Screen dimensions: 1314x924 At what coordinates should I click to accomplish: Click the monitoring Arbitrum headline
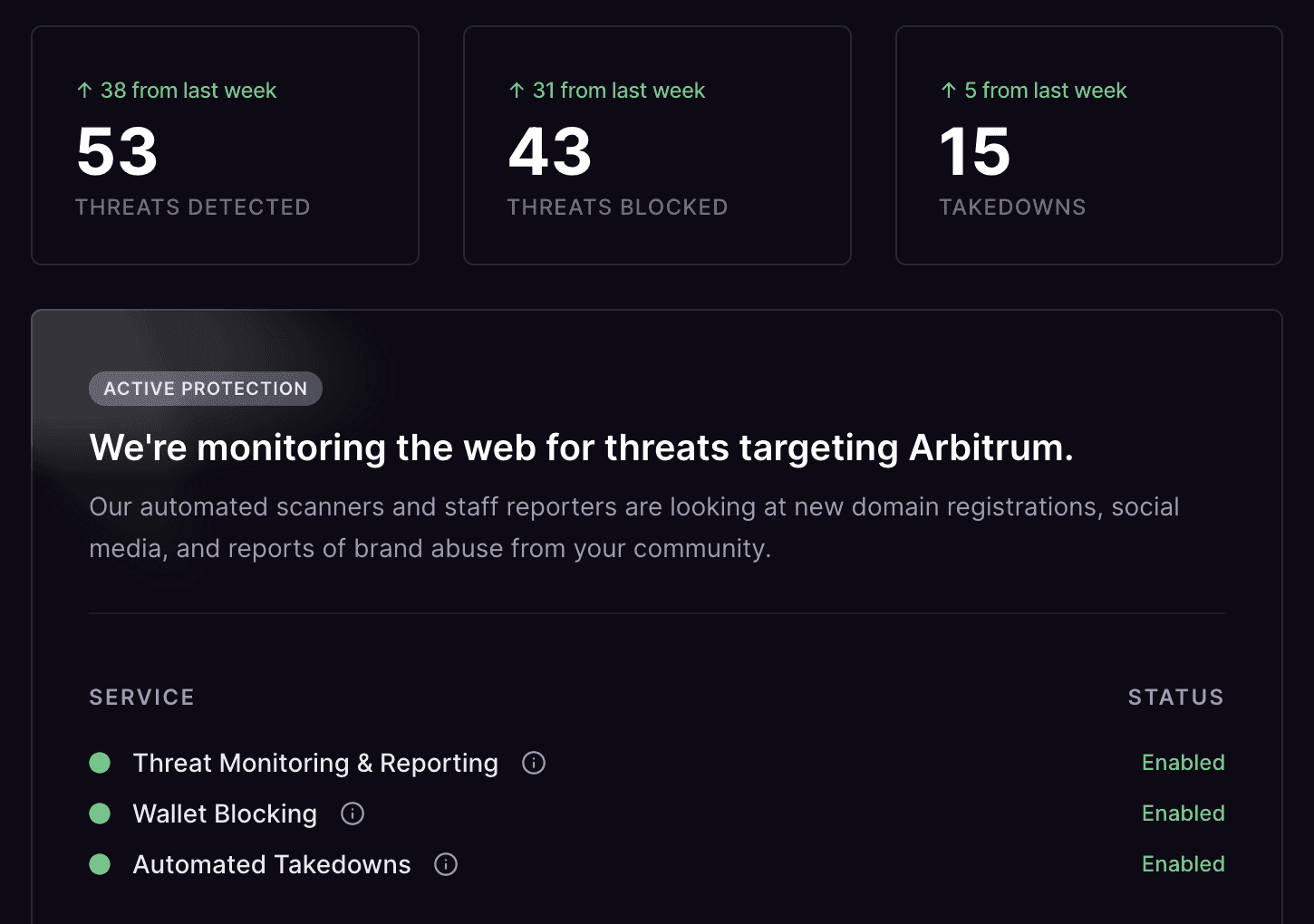pos(581,448)
